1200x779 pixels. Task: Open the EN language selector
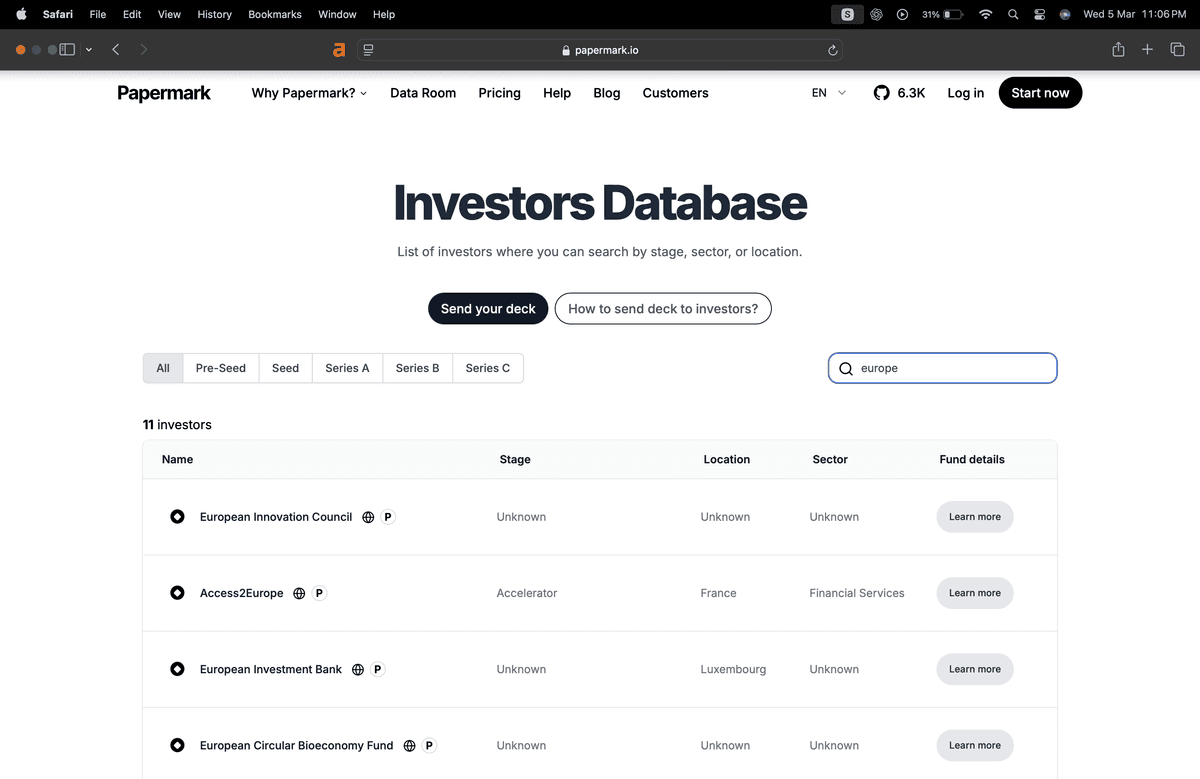pos(829,93)
